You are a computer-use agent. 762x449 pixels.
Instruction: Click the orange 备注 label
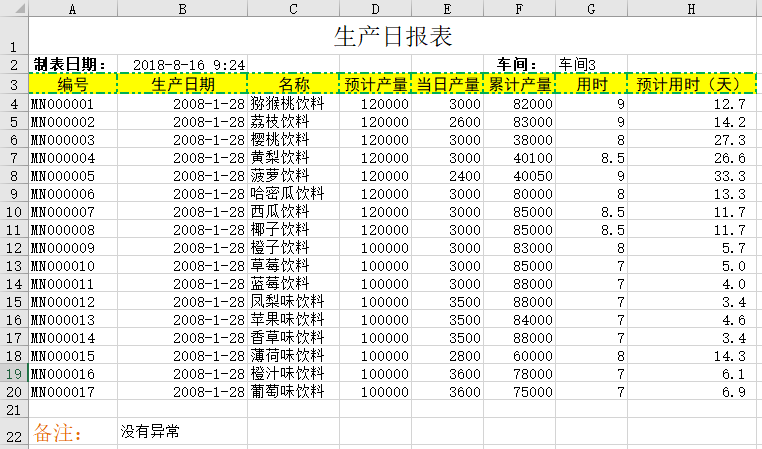(57, 433)
